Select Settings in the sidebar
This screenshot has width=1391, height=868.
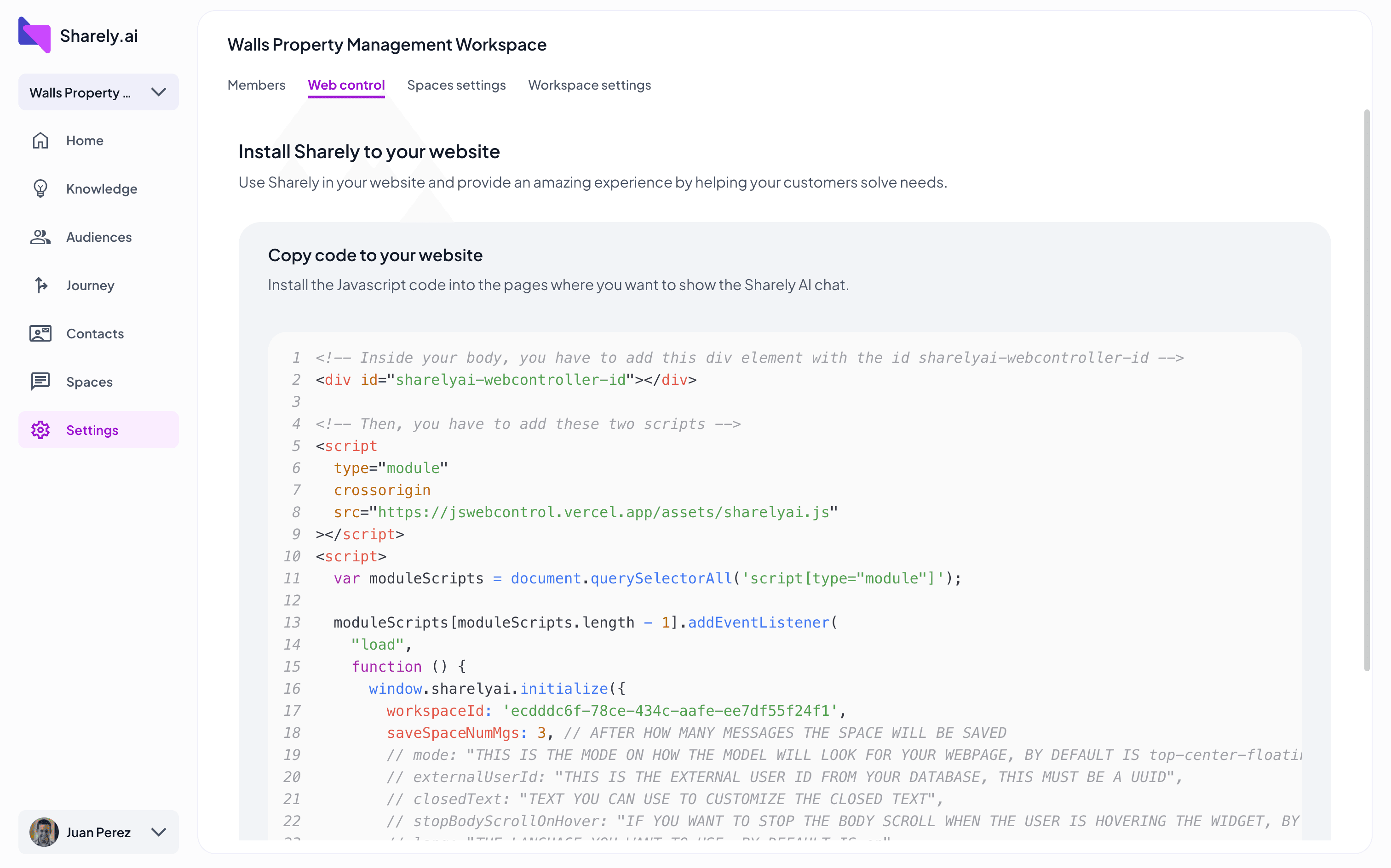click(99, 430)
